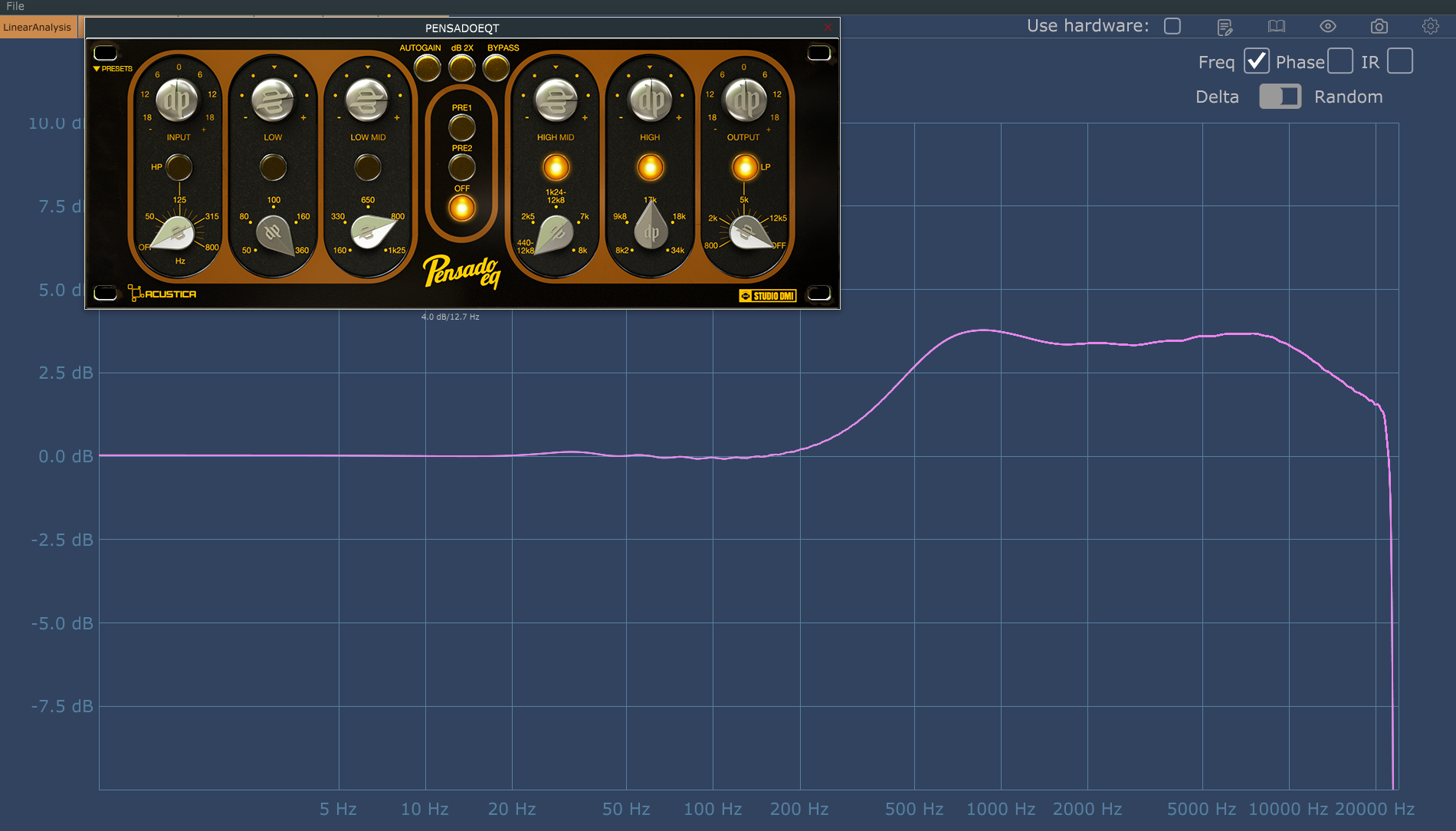Disable the HIGH band button
The image size is (1456, 831).
point(650,167)
